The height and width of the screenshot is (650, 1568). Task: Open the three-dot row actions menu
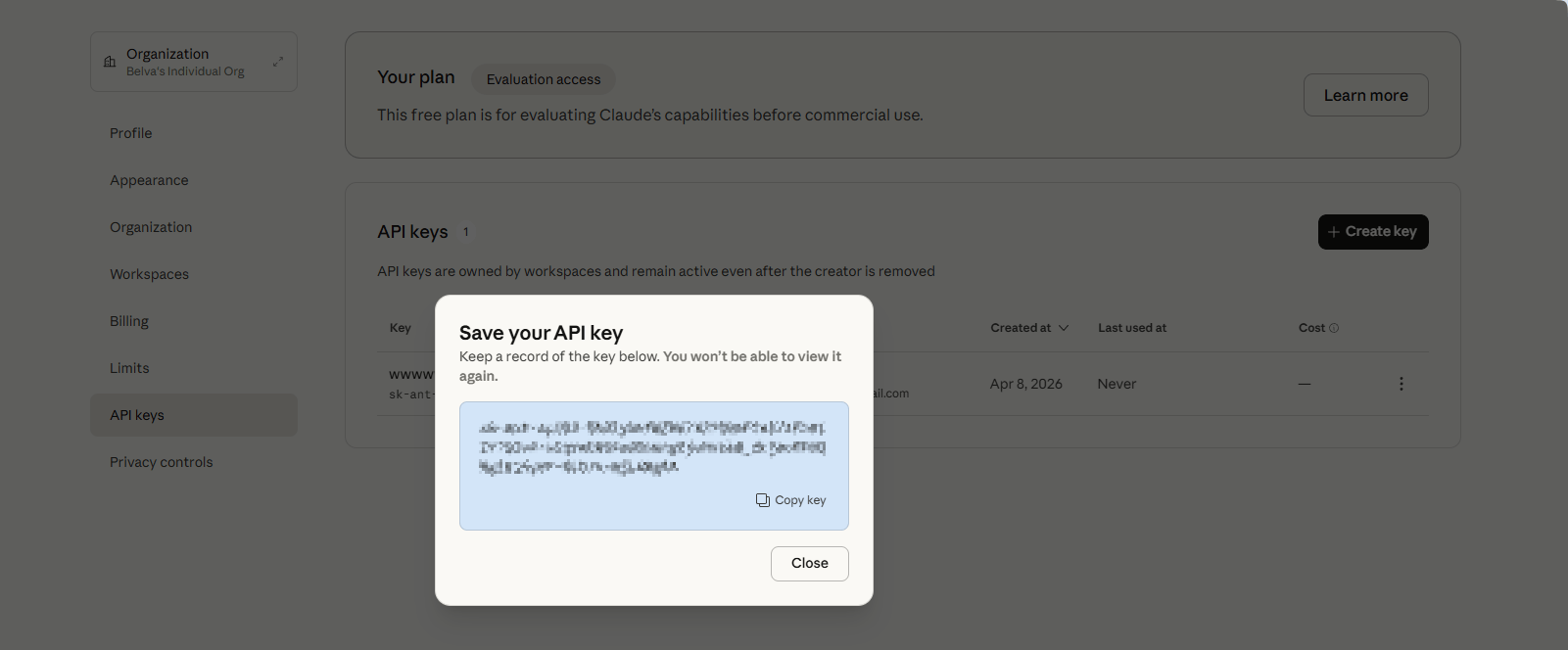pos(1401,384)
